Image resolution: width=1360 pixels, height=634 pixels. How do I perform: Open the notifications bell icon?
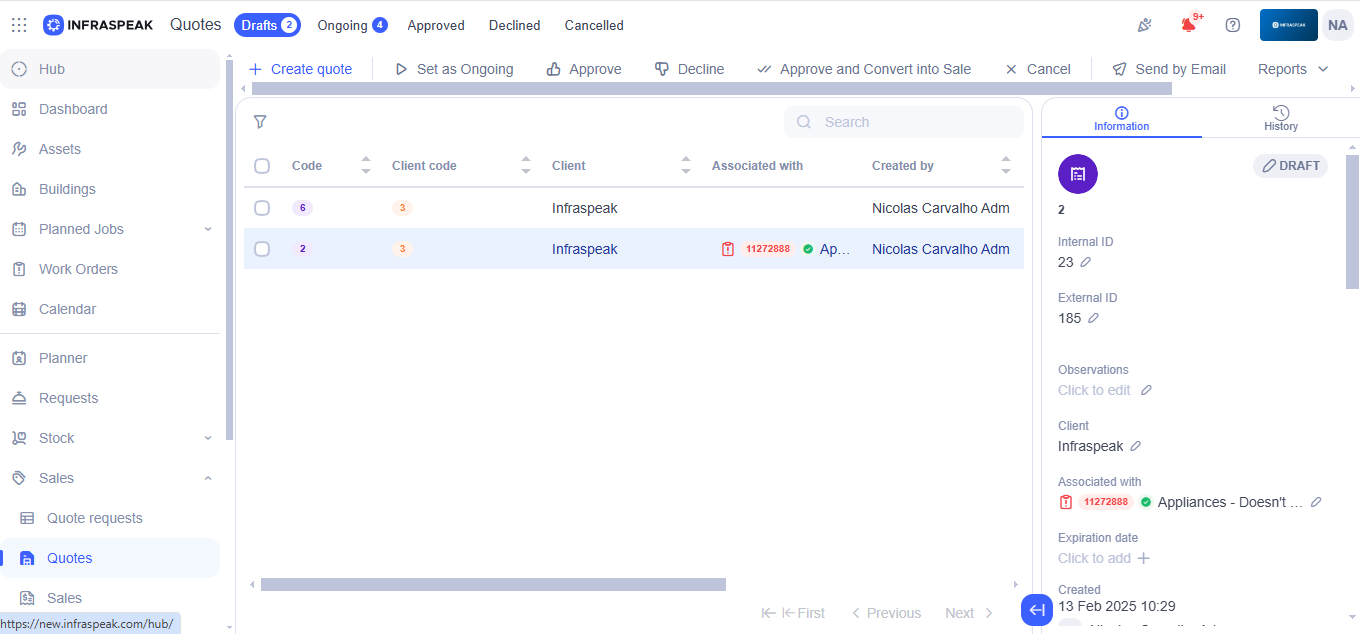pyautogui.click(x=1189, y=25)
